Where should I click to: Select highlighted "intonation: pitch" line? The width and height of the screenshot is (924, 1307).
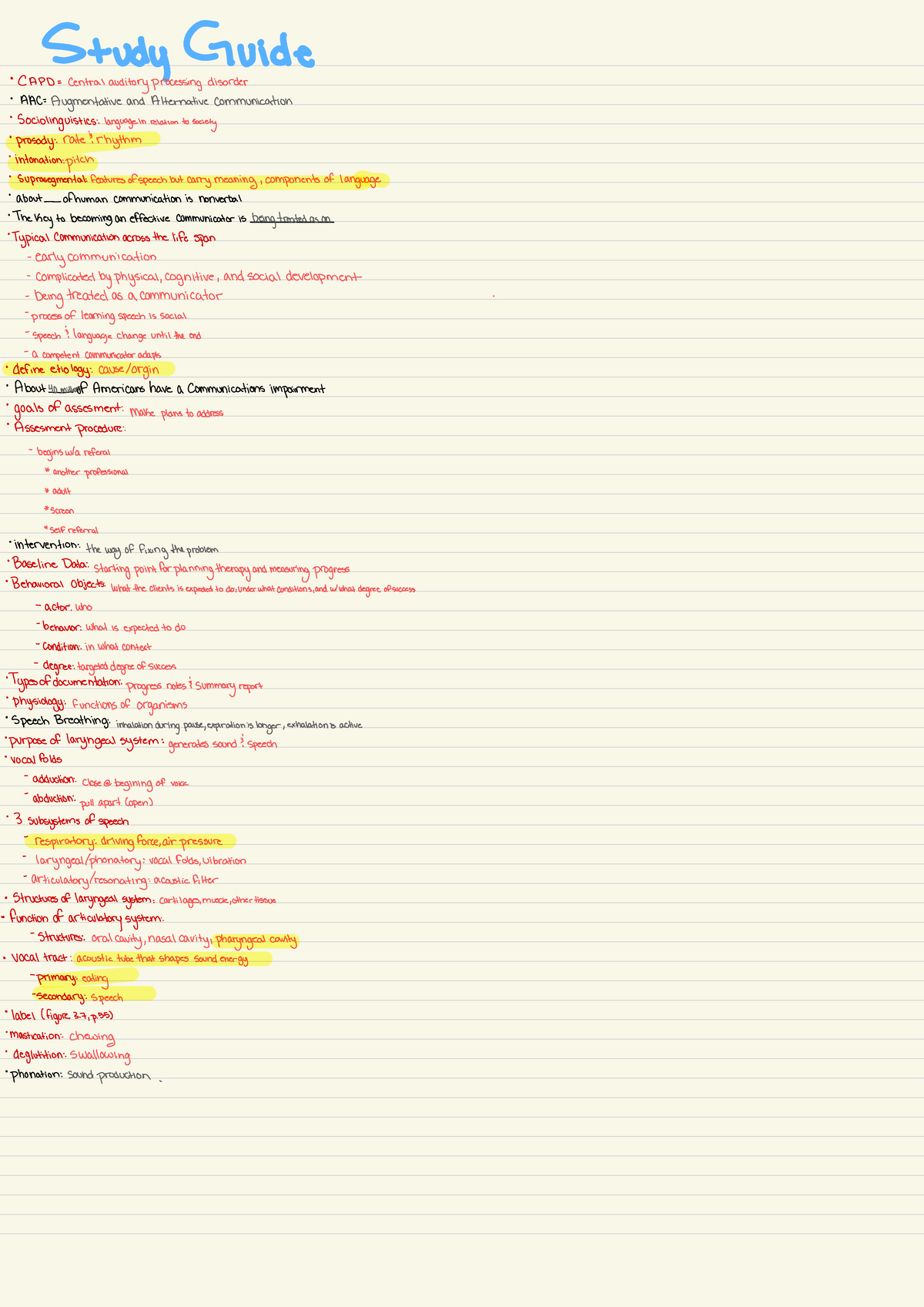coord(52,160)
